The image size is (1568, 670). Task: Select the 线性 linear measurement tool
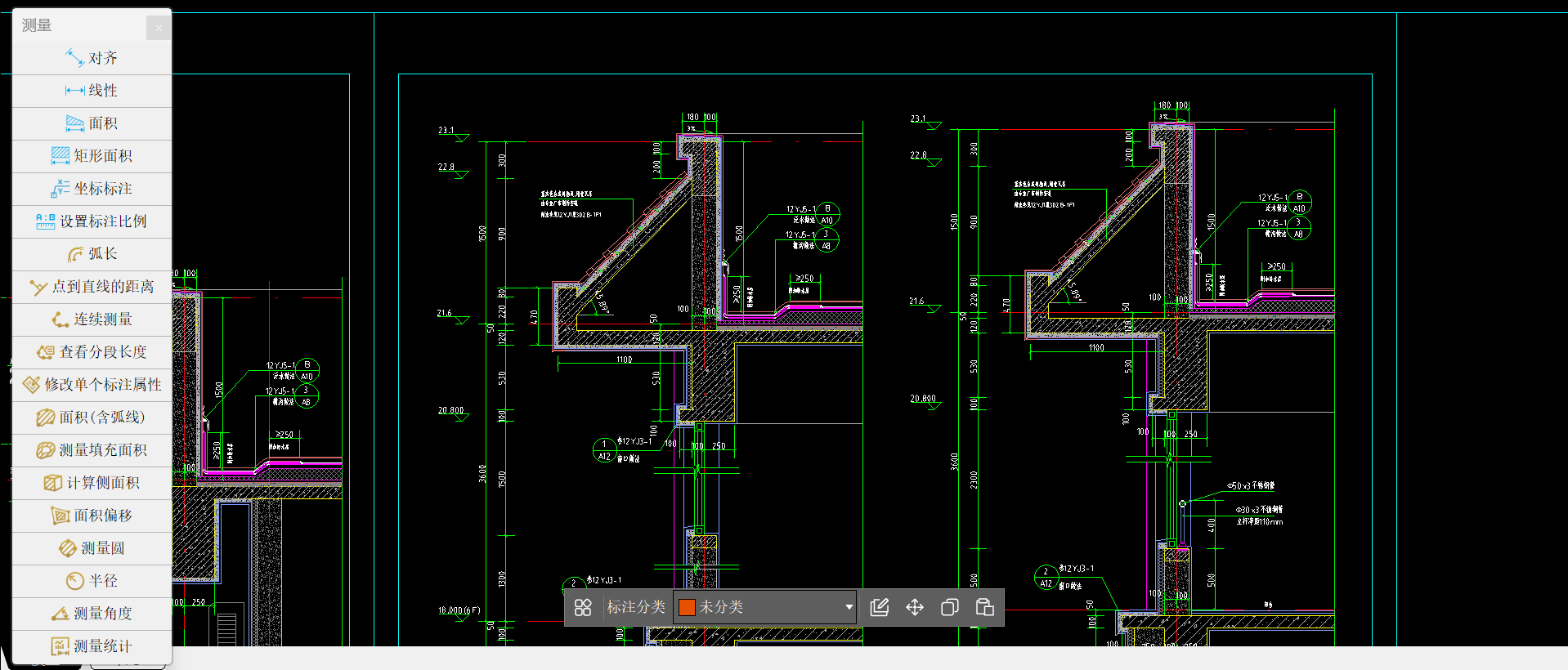tap(92, 91)
